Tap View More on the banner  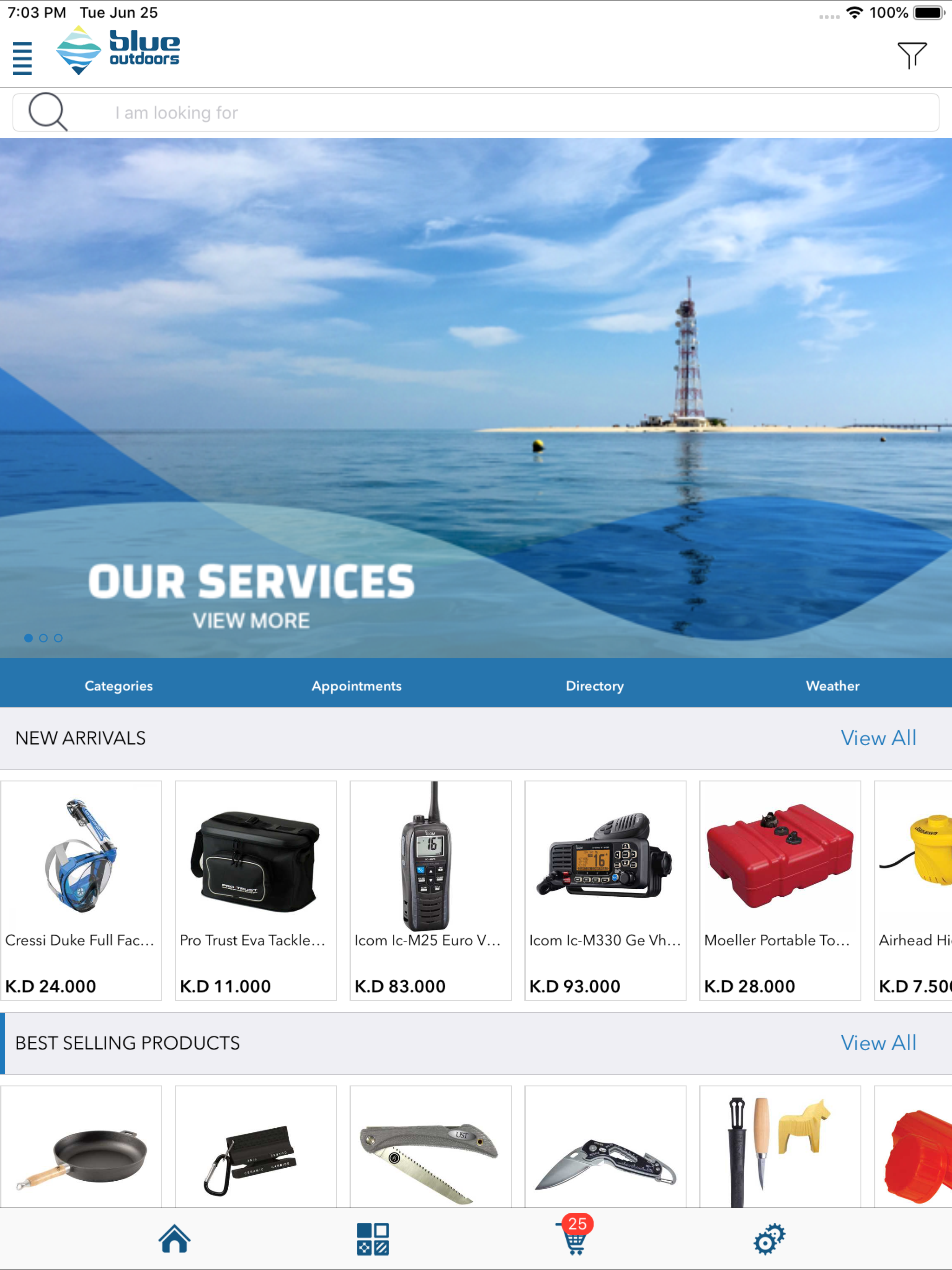[x=251, y=621]
